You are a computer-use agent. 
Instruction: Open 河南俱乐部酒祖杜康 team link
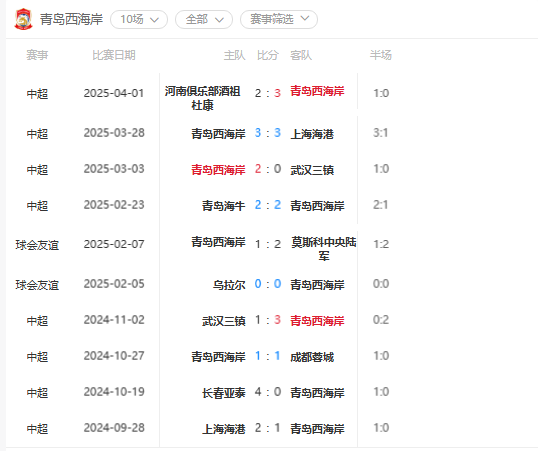click(x=202, y=98)
